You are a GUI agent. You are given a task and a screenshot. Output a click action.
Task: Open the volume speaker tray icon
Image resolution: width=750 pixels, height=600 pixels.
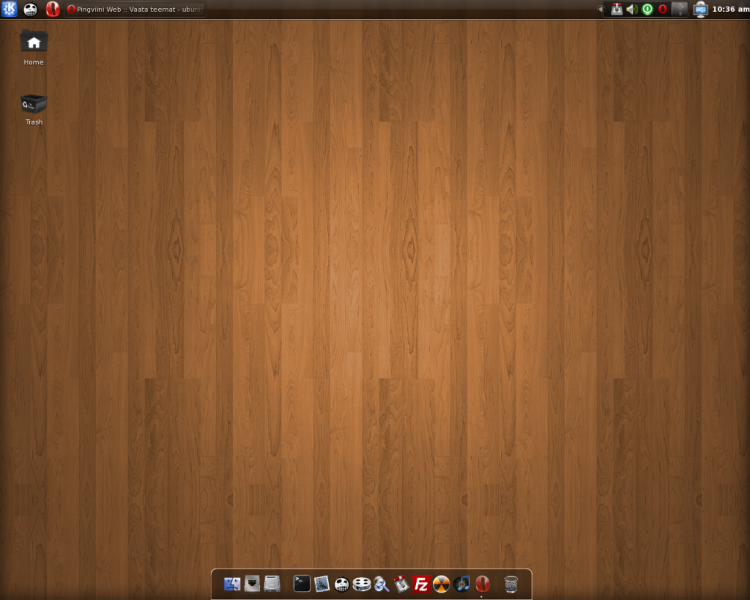click(x=632, y=9)
